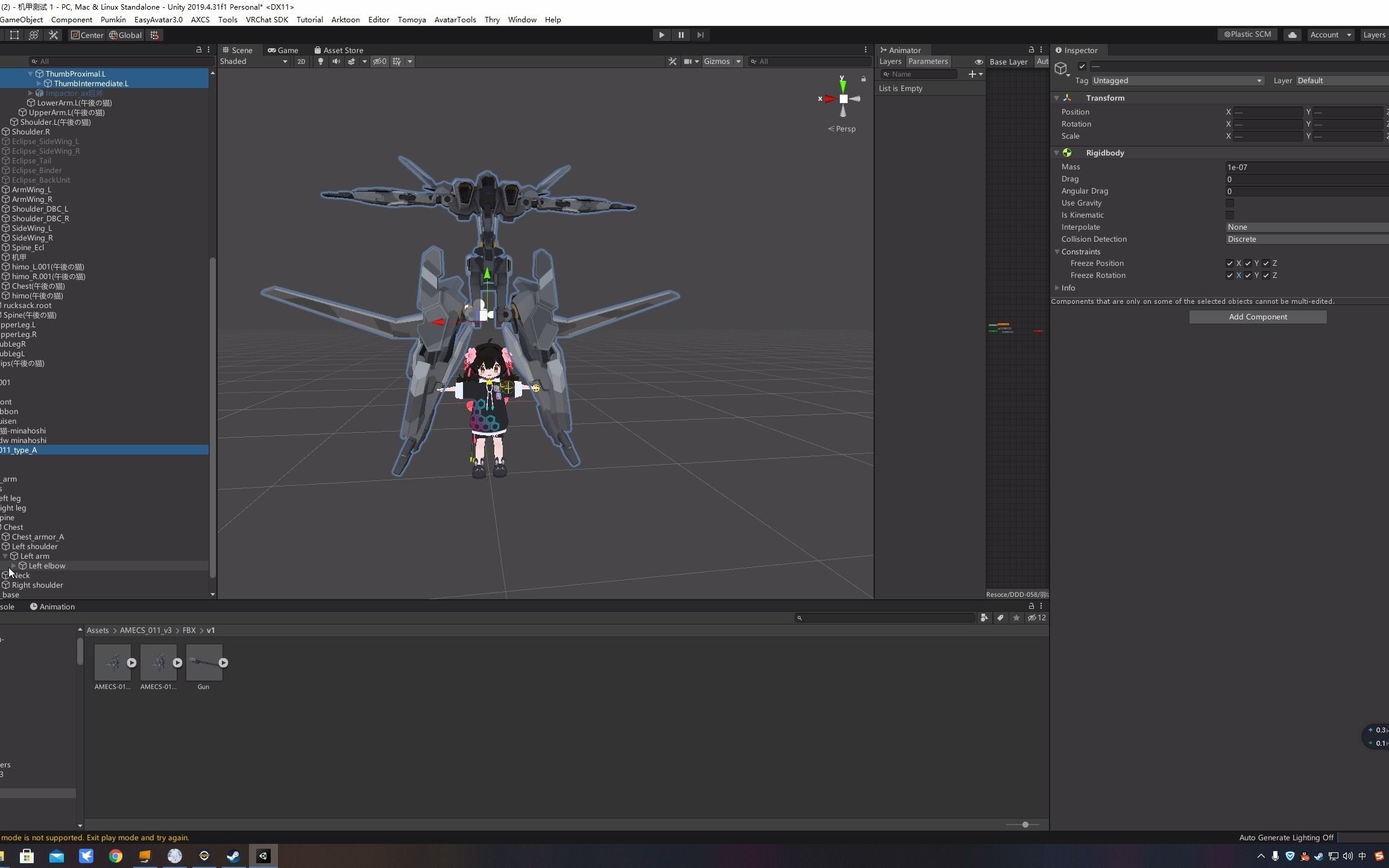The image size is (1389, 868).
Task: Click the Gizmos grid settings icon
Action: tap(397, 61)
